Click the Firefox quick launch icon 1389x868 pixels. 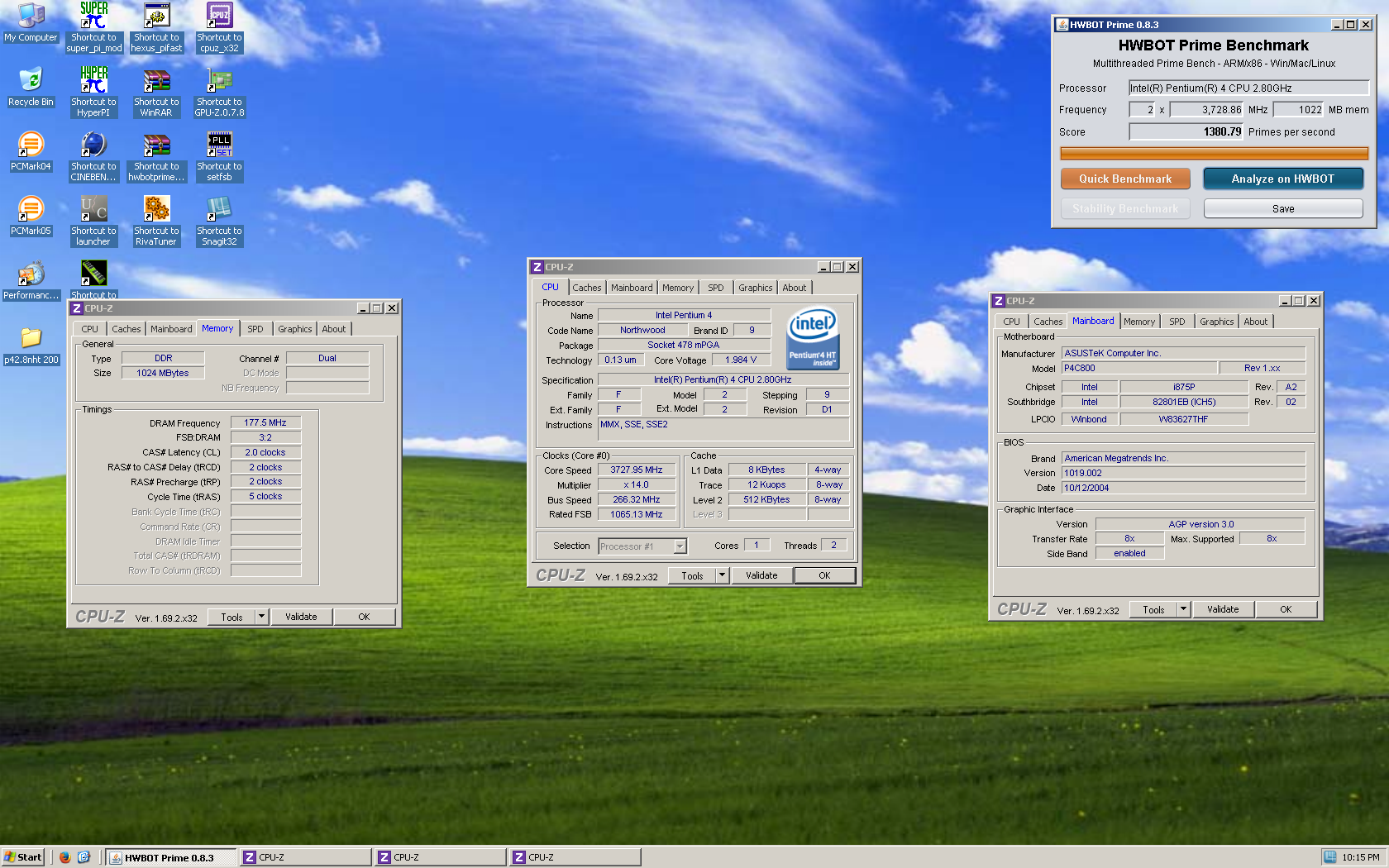pos(64,857)
